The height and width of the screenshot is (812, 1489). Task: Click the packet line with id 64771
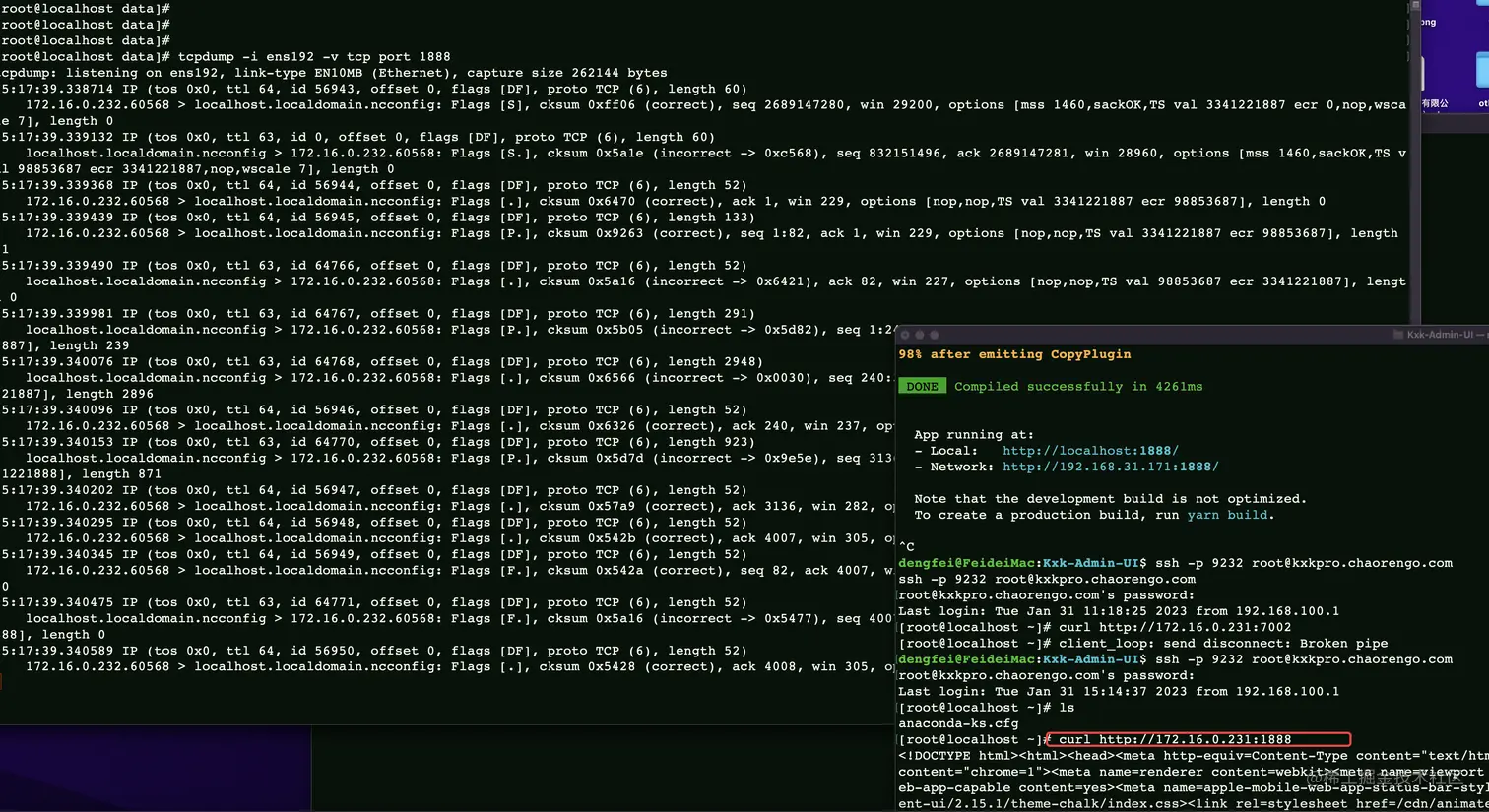click(374, 602)
